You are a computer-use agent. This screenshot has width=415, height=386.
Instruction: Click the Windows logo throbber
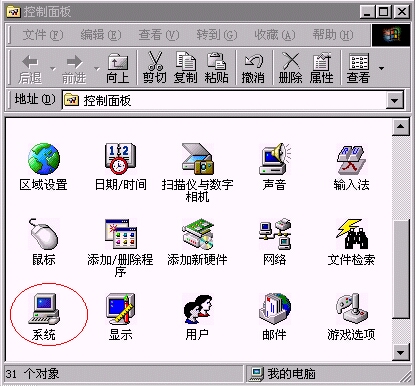tap(391, 35)
